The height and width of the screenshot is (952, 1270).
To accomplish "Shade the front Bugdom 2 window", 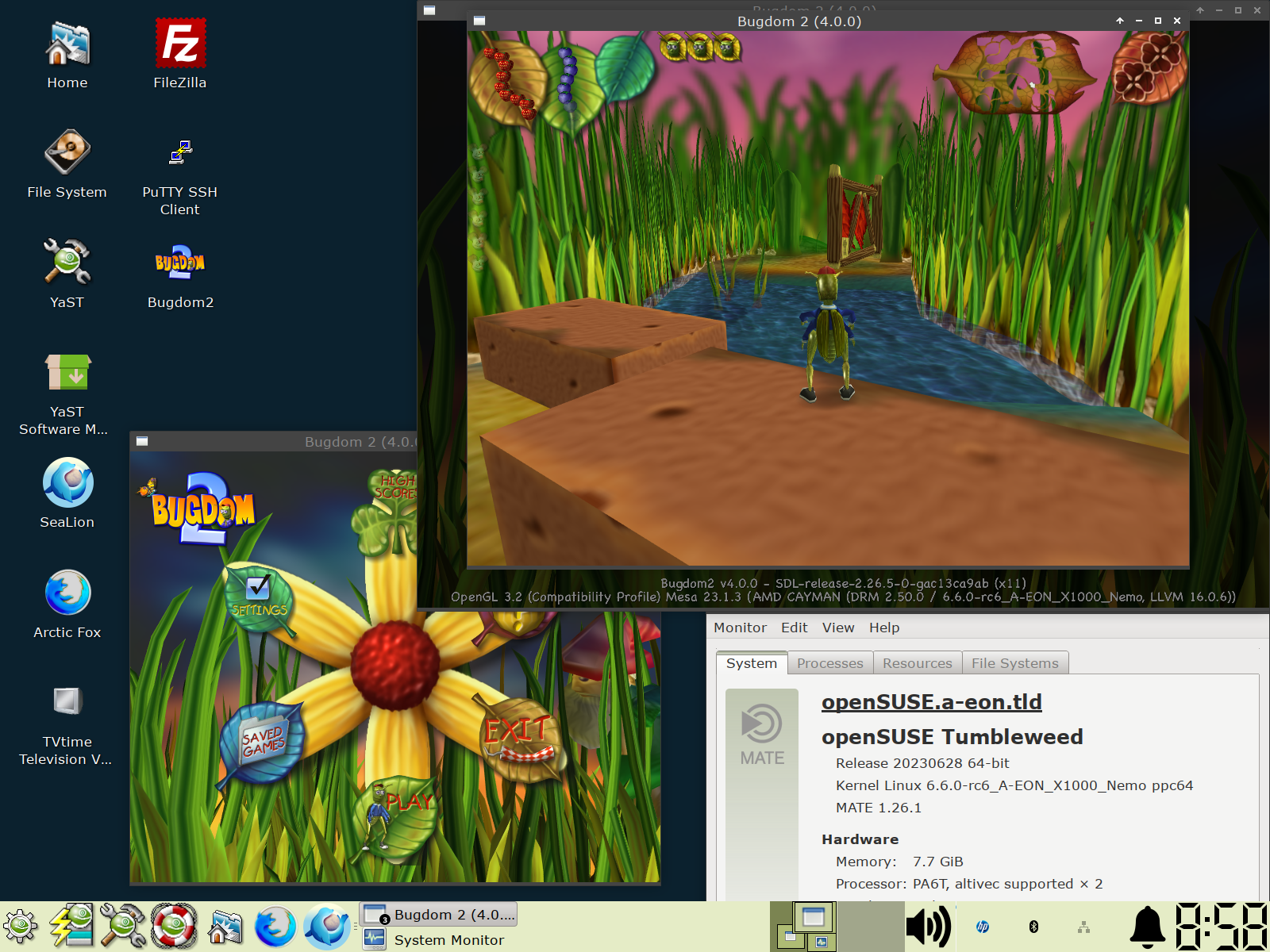I will click(1120, 21).
